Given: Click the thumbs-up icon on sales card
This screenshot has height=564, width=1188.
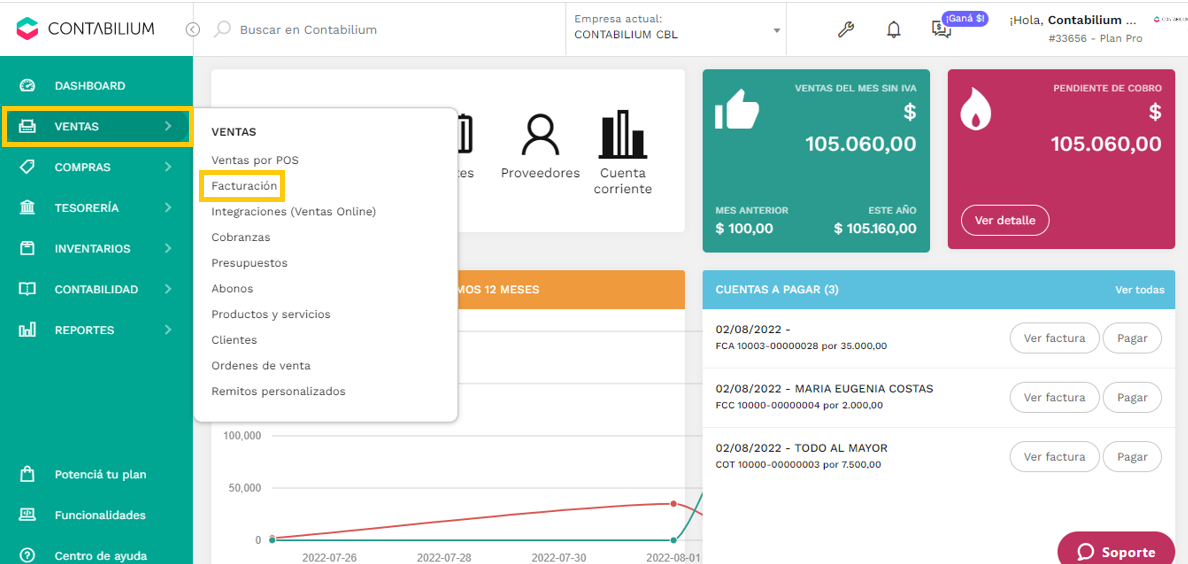Looking at the screenshot, I should coord(736,111).
